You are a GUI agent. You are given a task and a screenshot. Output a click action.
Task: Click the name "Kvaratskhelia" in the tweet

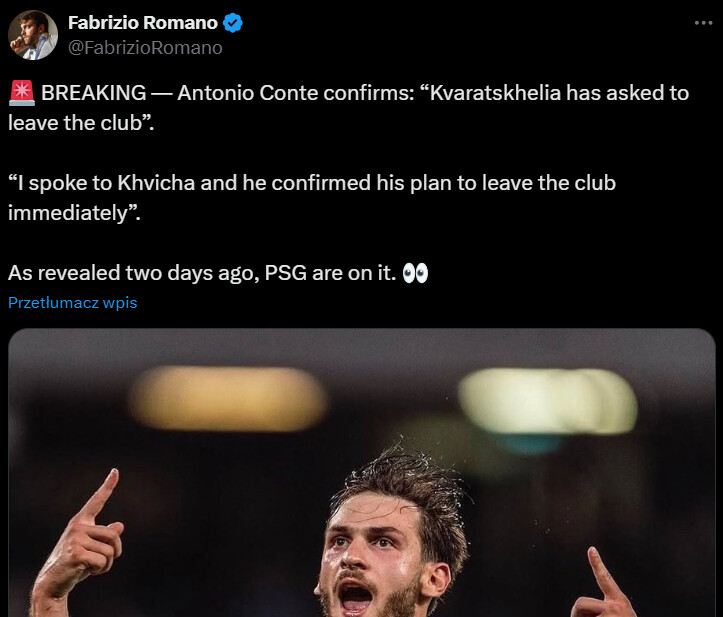click(510, 93)
